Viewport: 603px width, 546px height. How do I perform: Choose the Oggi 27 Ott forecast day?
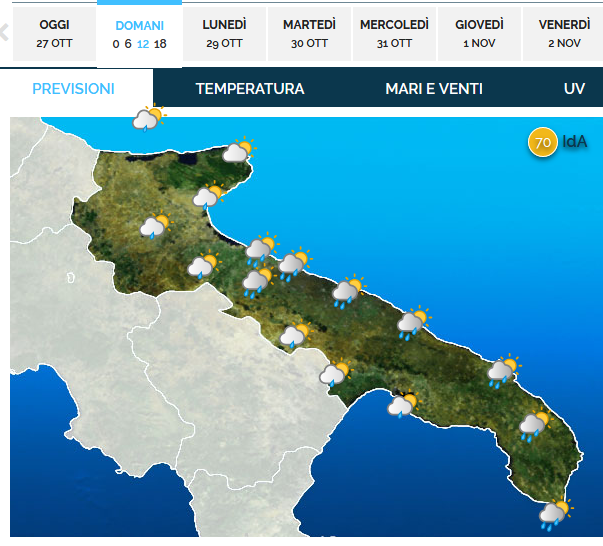pos(54,34)
